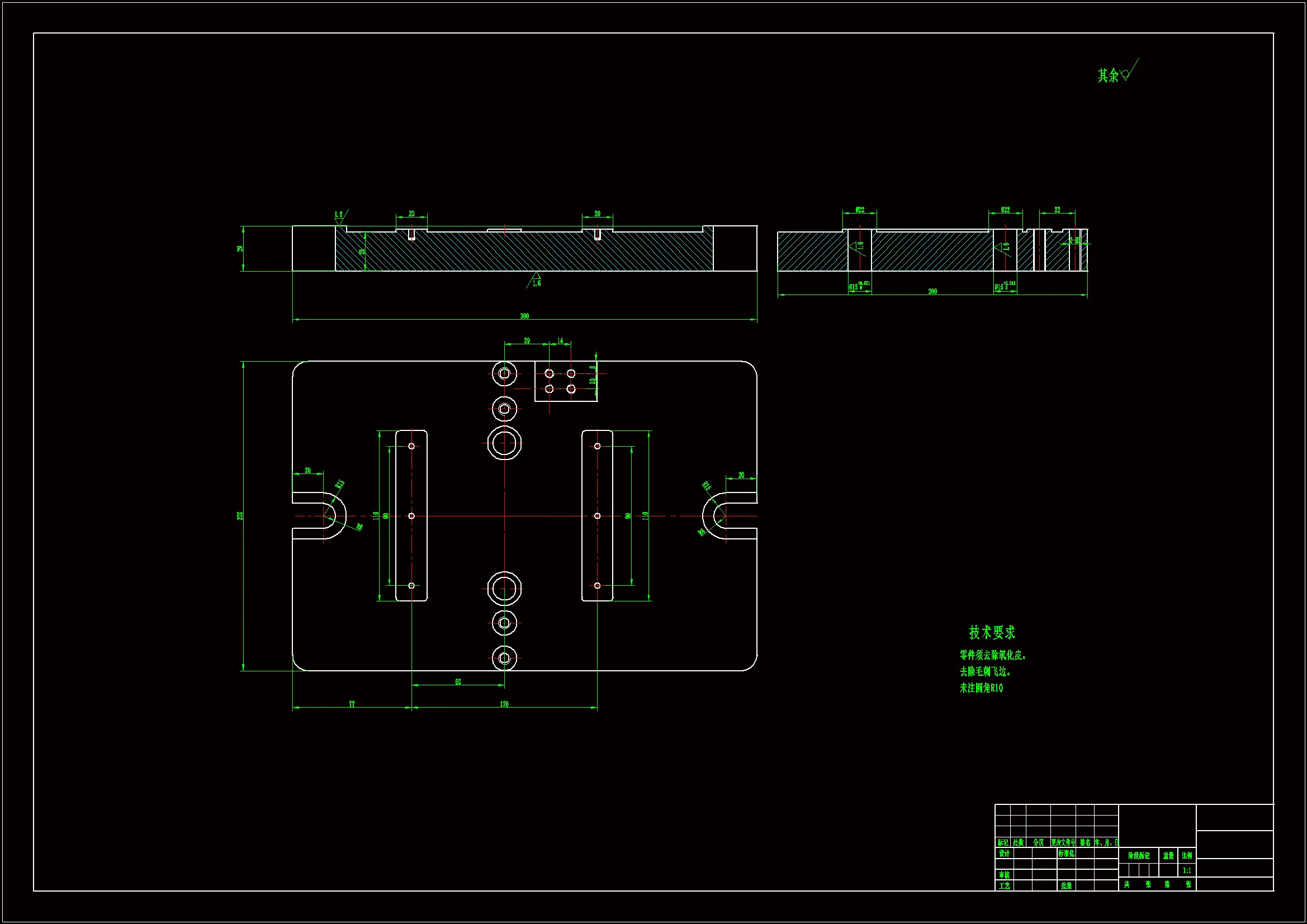This screenshot has height=924, width=1307.
Task: Select the 120 dimension below the plan view
Action: pyautogui.click(x=504, y=704)
